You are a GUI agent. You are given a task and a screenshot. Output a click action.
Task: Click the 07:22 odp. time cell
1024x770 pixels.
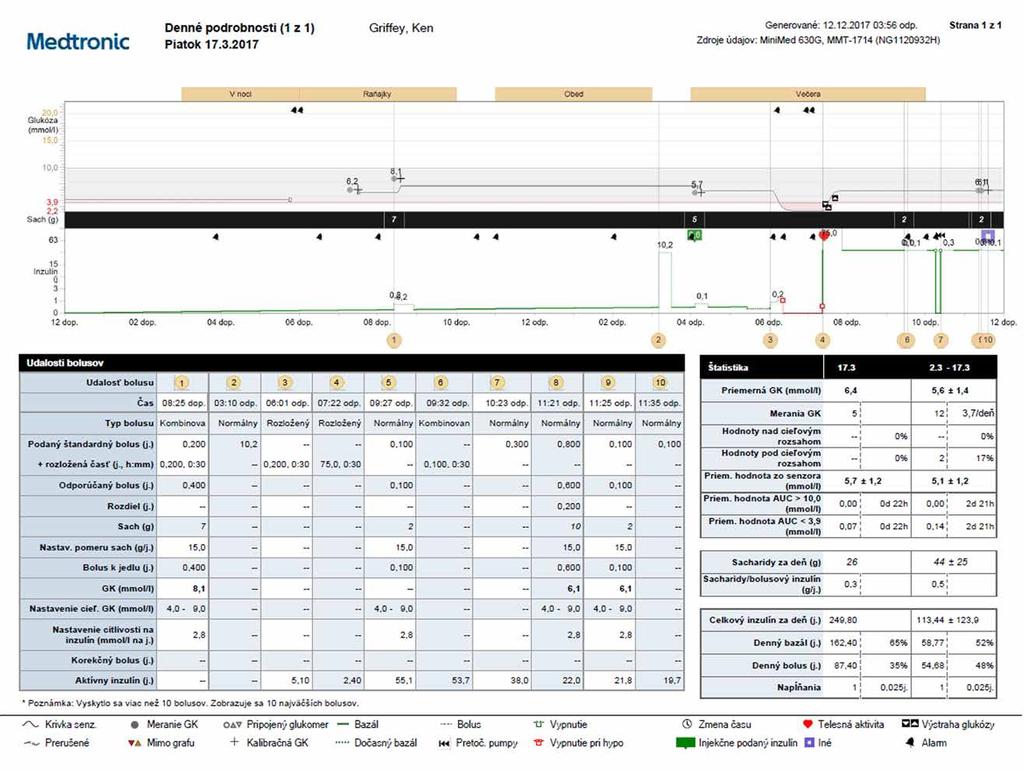click(339, 404)
